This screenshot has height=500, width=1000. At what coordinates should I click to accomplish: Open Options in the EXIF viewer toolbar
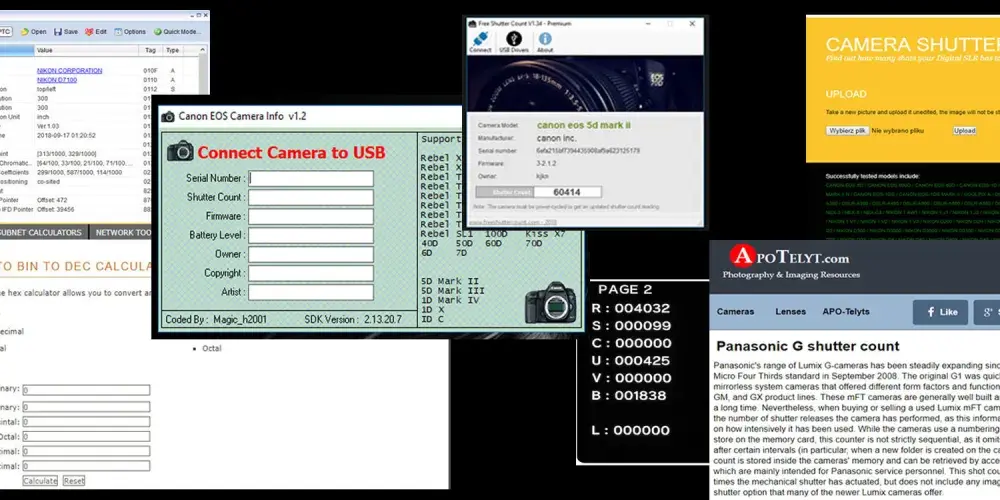[130, 31]
